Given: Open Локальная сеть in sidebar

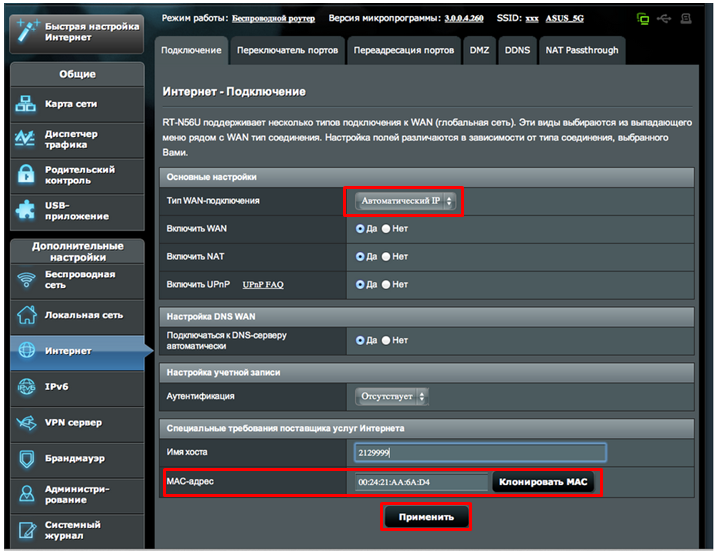Looking at the screenshot, I should (x=77, y=315).
